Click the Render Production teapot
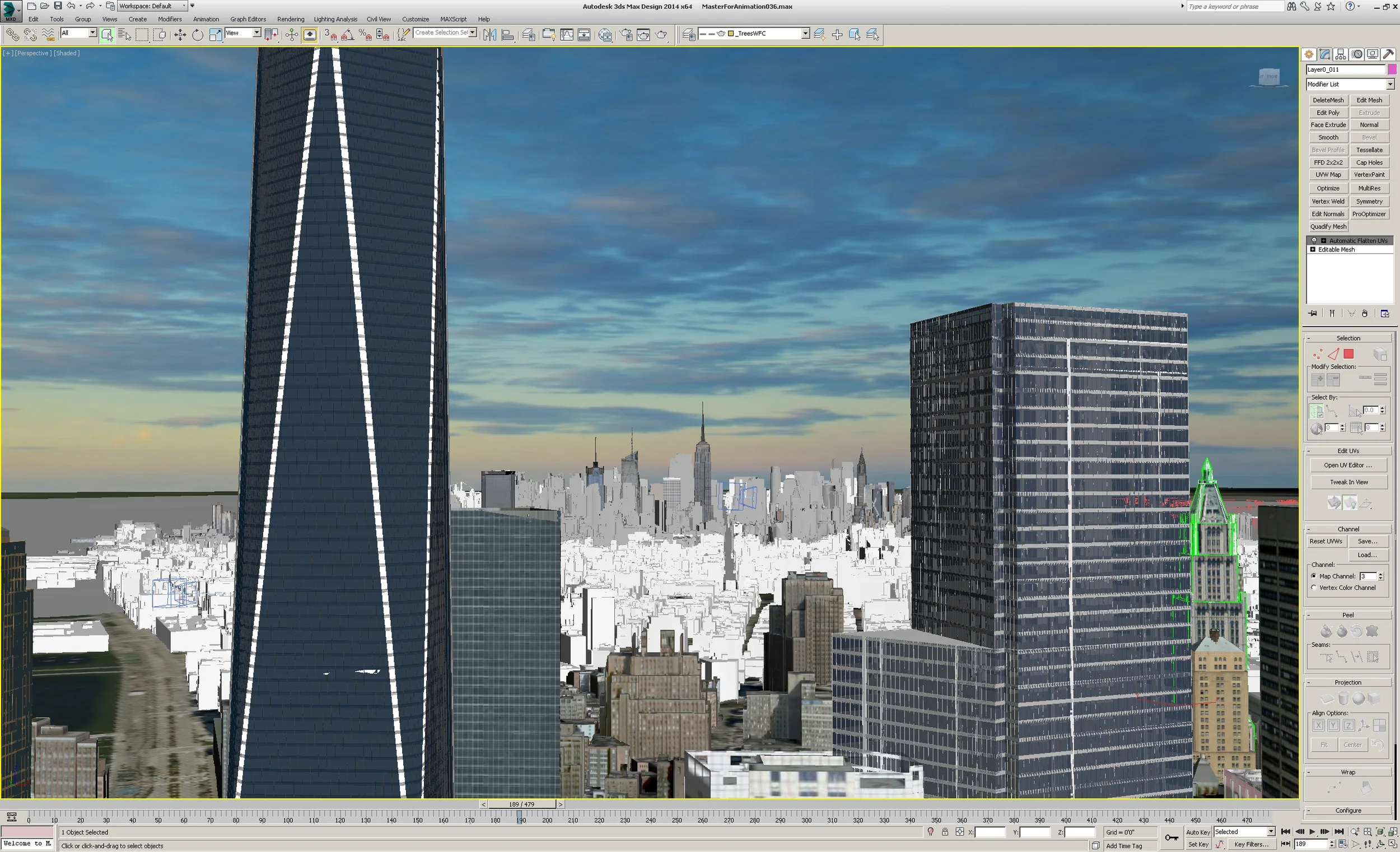 [661, 35]
